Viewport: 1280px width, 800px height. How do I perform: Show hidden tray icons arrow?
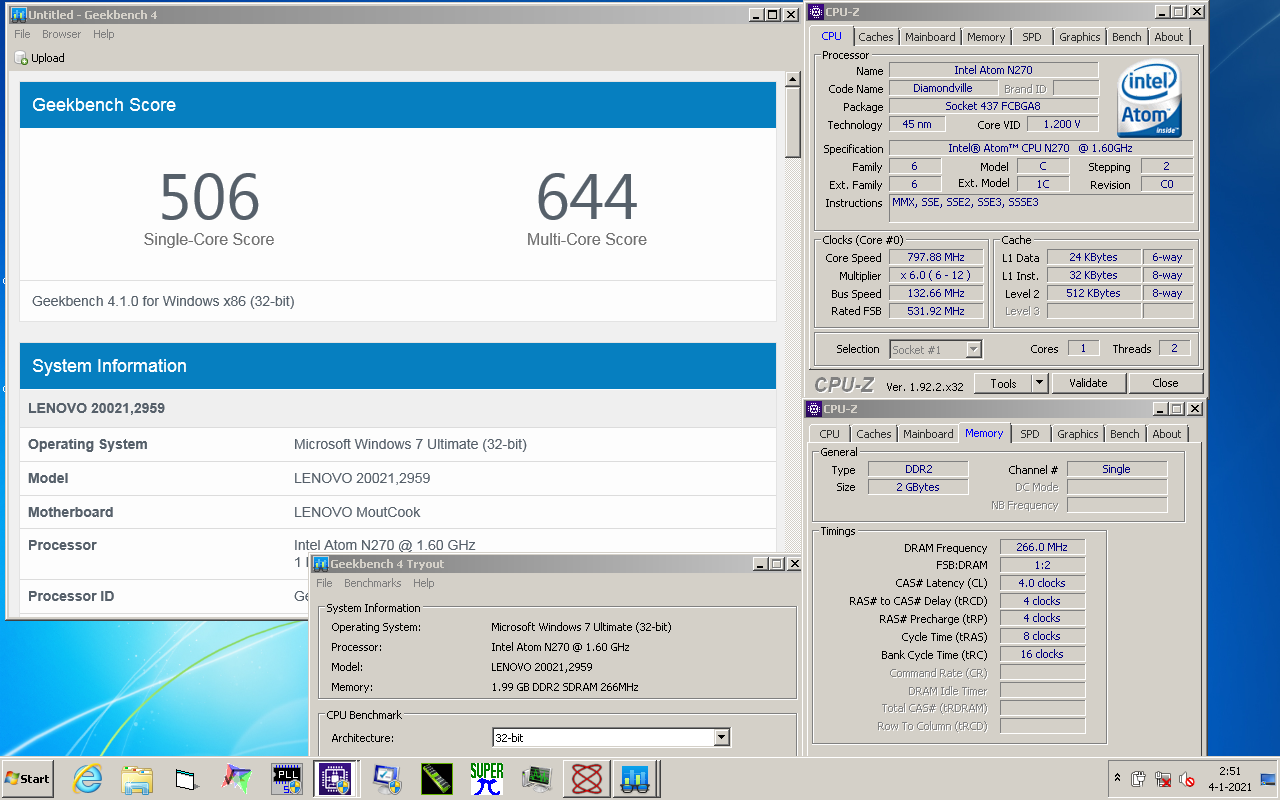(1116, 778)
